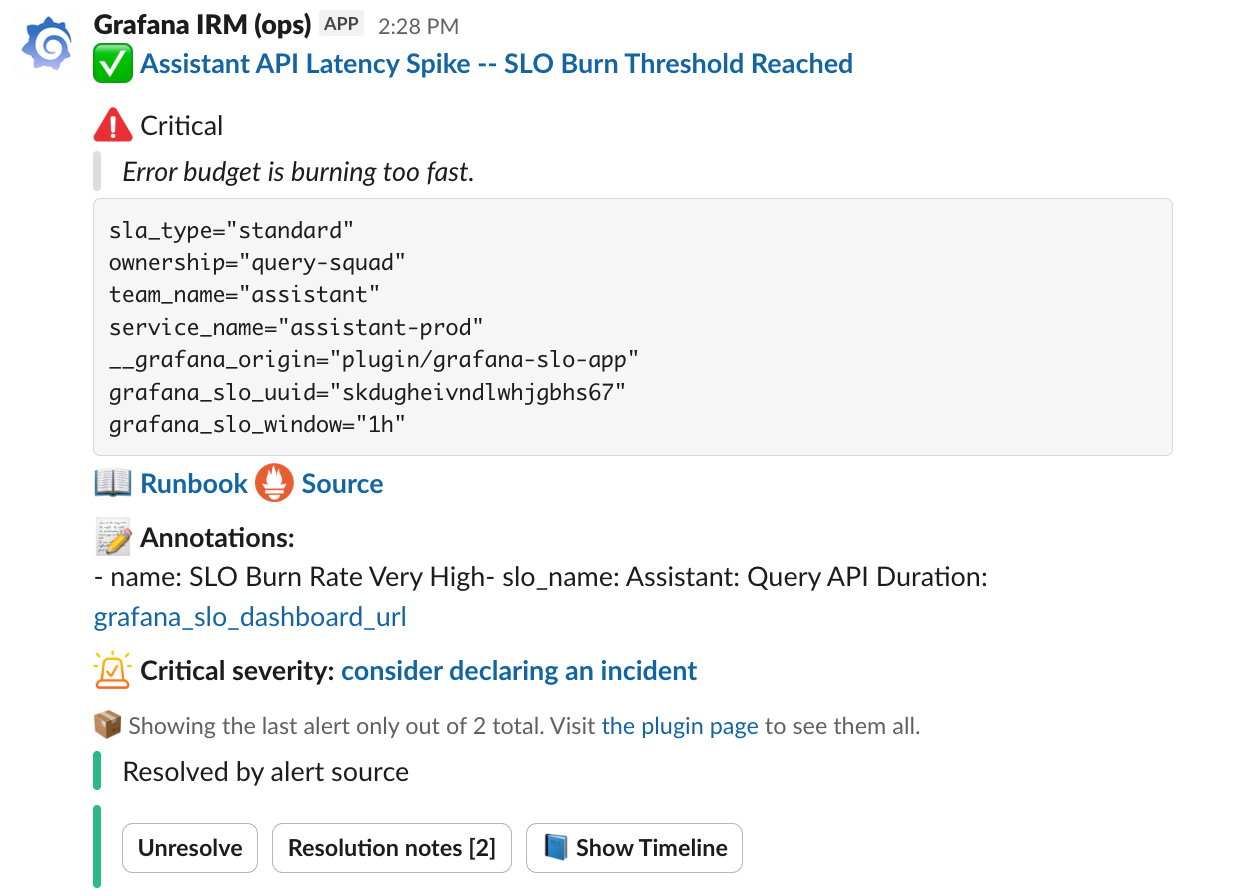Click the alarm clock icon near Critical severity
Screen dimensions: 1256x896
(113, 670)
